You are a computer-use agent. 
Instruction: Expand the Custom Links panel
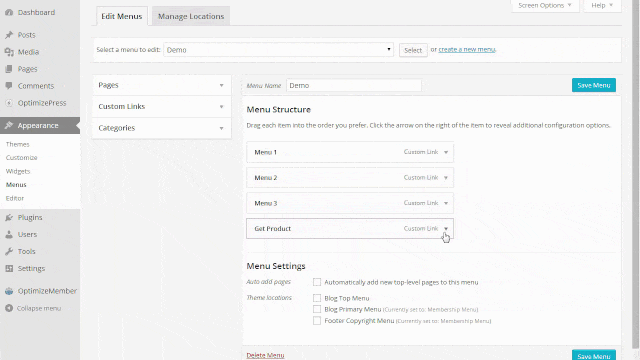[x=162, y=107]
